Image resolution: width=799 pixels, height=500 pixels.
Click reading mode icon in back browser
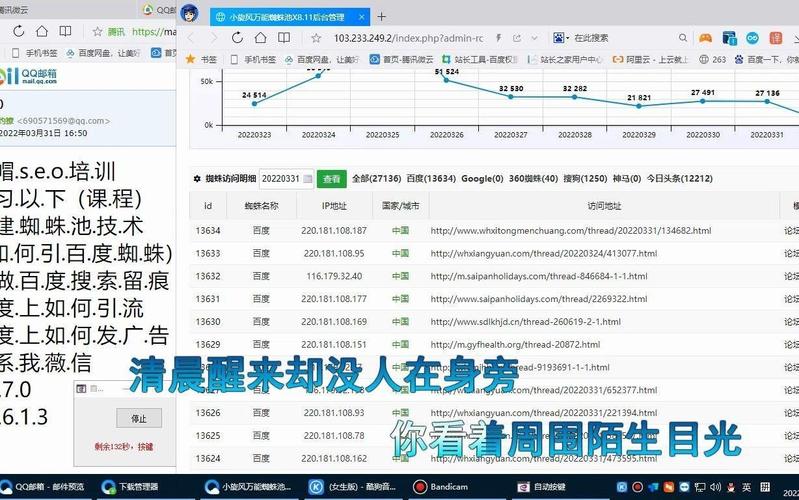[65, 31]
